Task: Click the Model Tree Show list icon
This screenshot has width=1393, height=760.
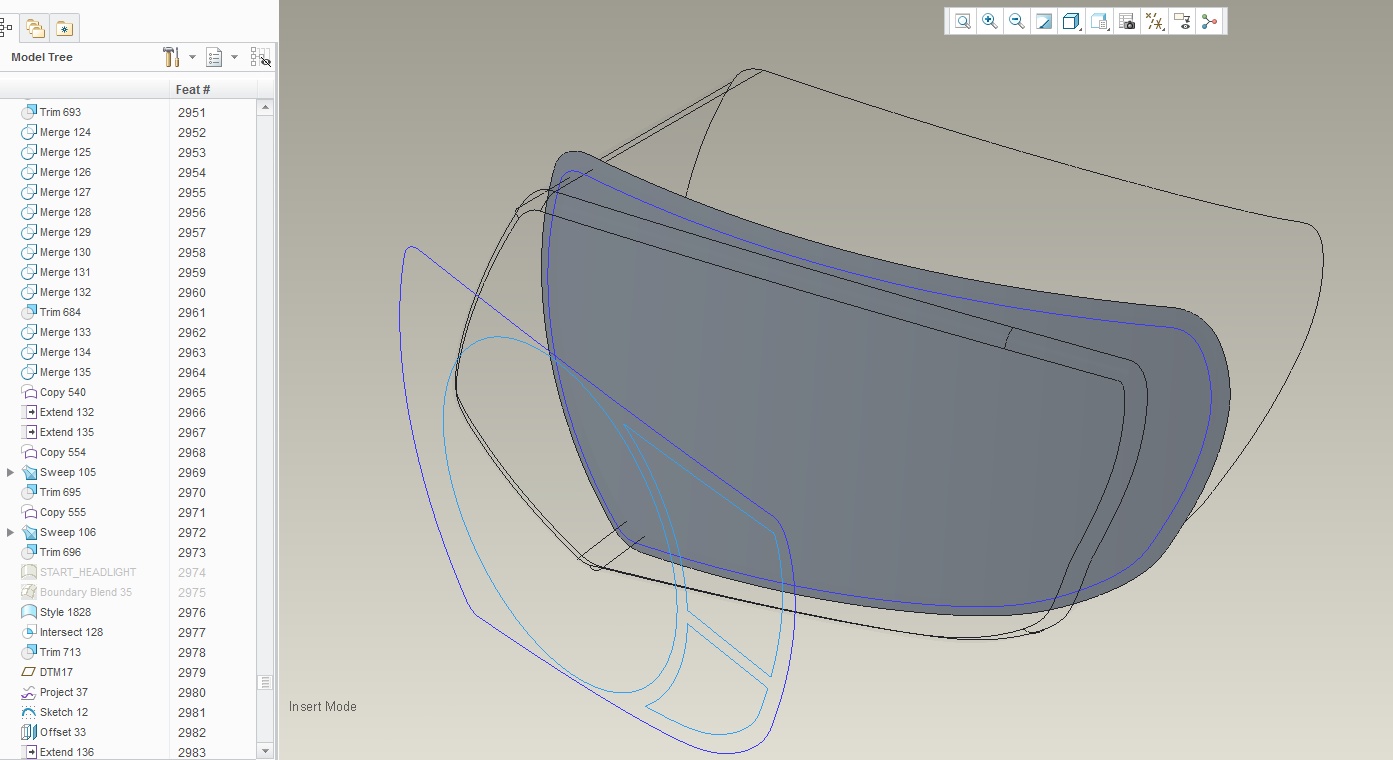Action: 214,57
